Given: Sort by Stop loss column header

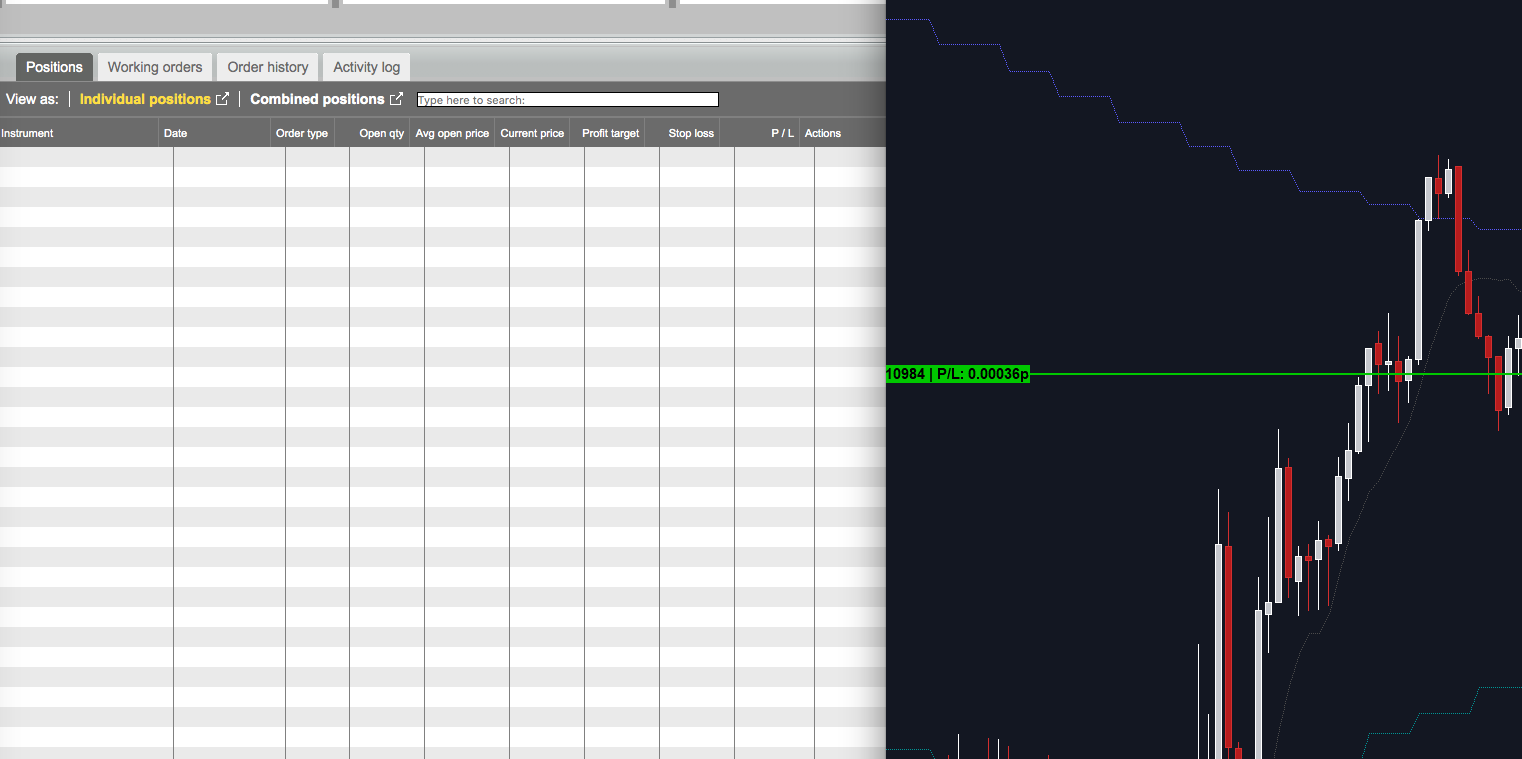Looking at the screenshot, I should (x=682, y=133).
